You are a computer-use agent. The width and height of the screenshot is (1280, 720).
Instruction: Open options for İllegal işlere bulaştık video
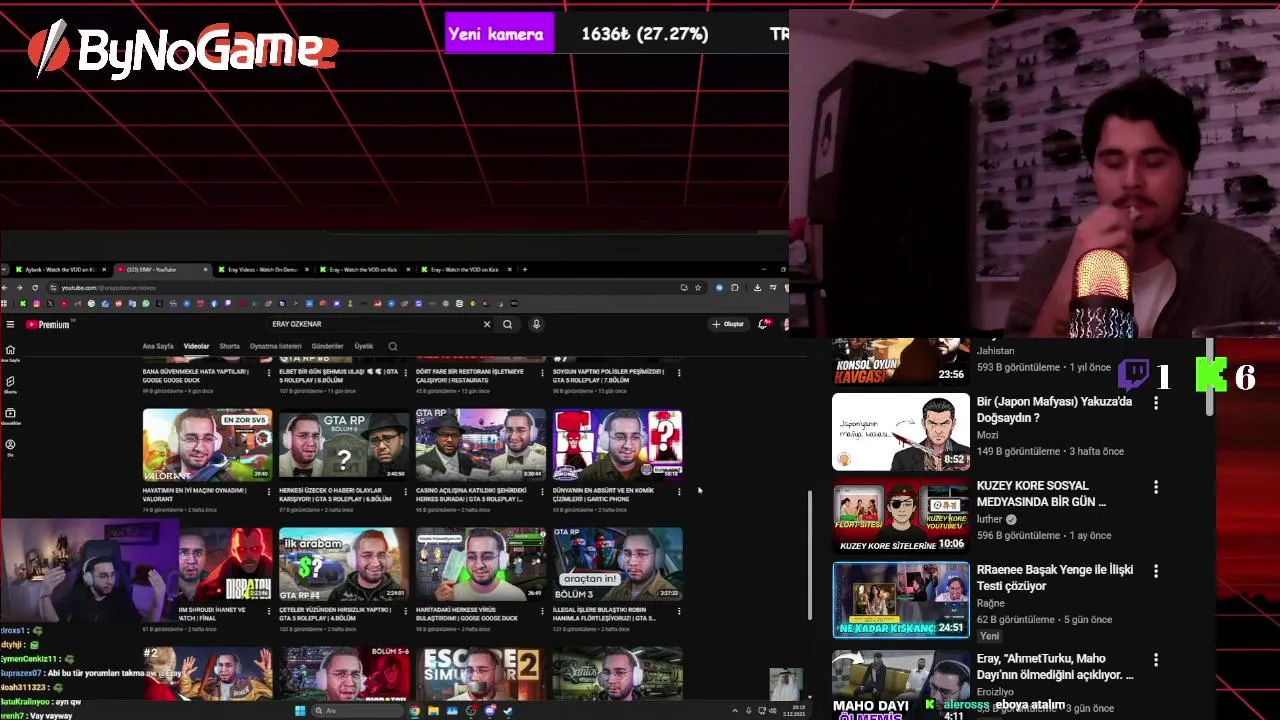click(x=679, y=609)
